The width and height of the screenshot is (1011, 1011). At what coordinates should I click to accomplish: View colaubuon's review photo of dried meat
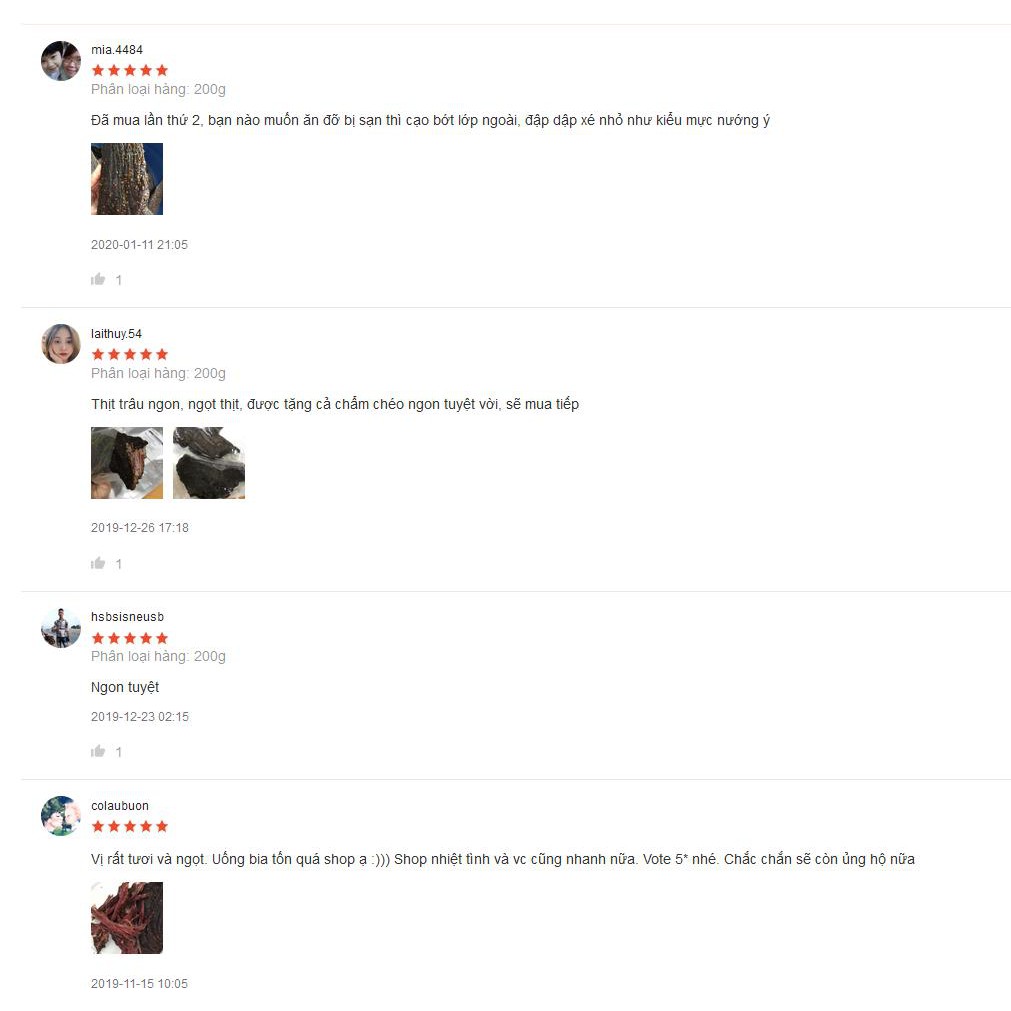[127, 918]
